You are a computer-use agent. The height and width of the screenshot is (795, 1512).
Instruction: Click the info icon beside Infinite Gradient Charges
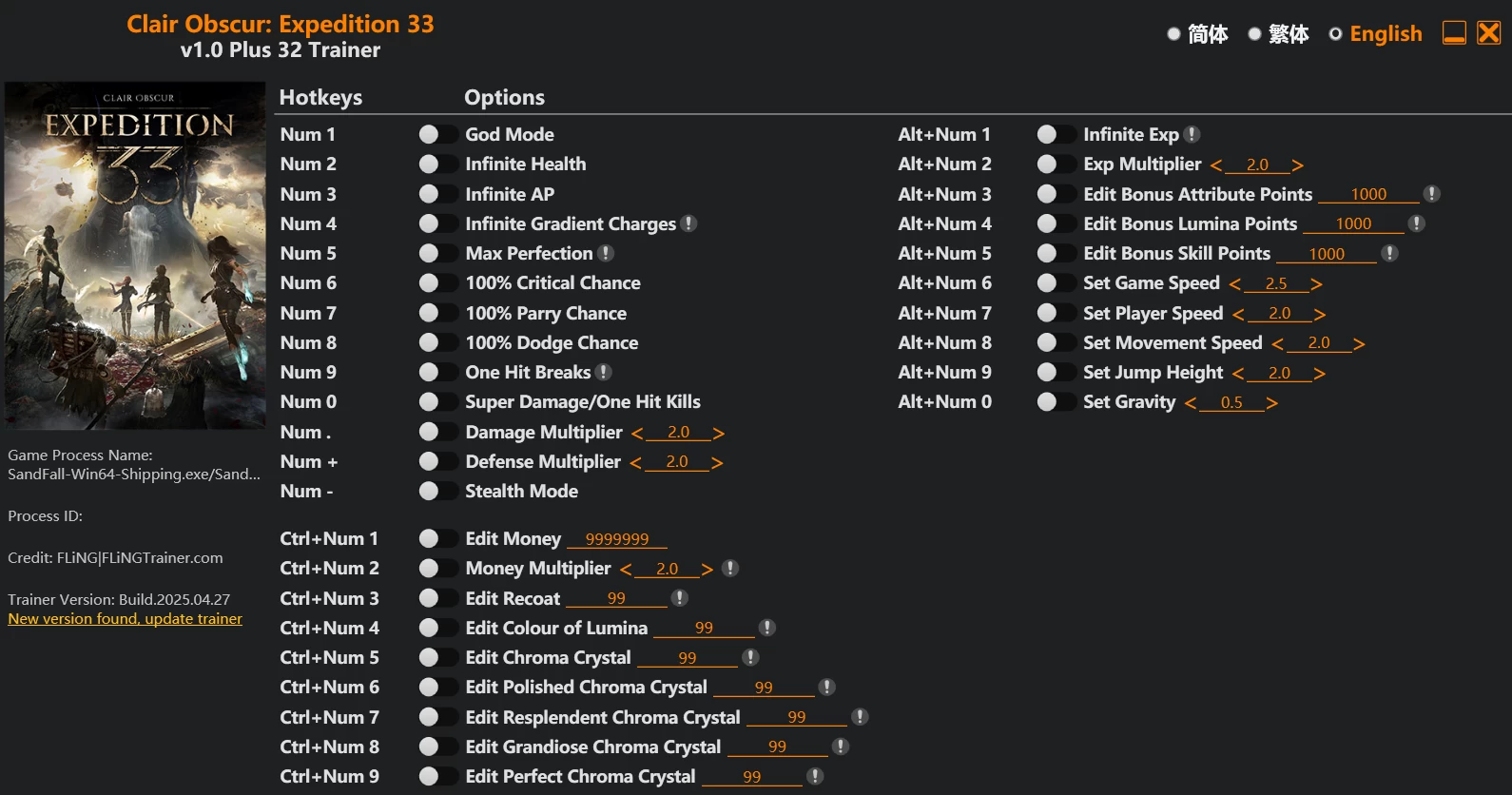coord(689,223)
